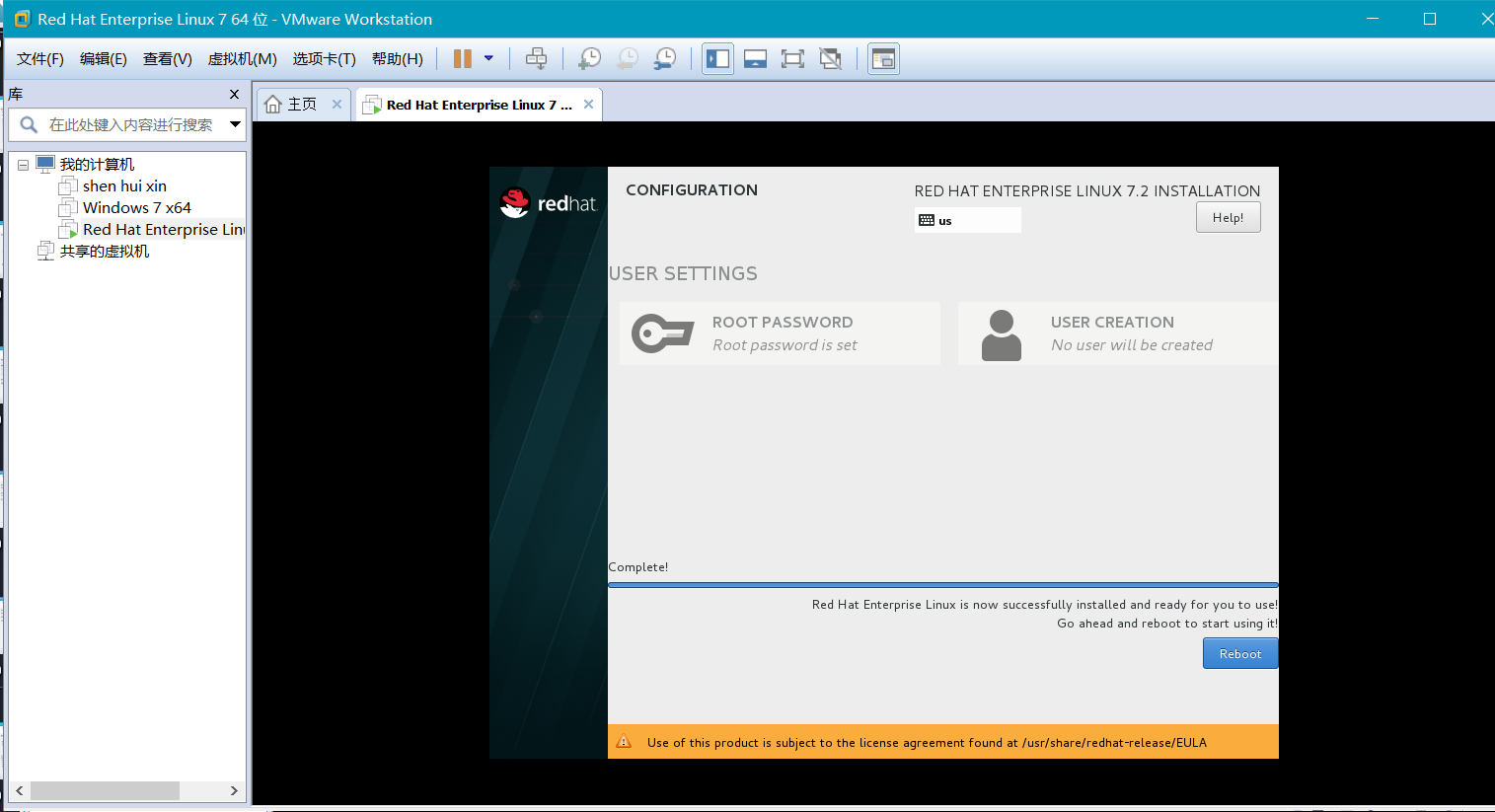Image resolution: width=1495 pixels, height=812 pixels.
Task: Select the shen hui xin VM
Action: point(124,186)
